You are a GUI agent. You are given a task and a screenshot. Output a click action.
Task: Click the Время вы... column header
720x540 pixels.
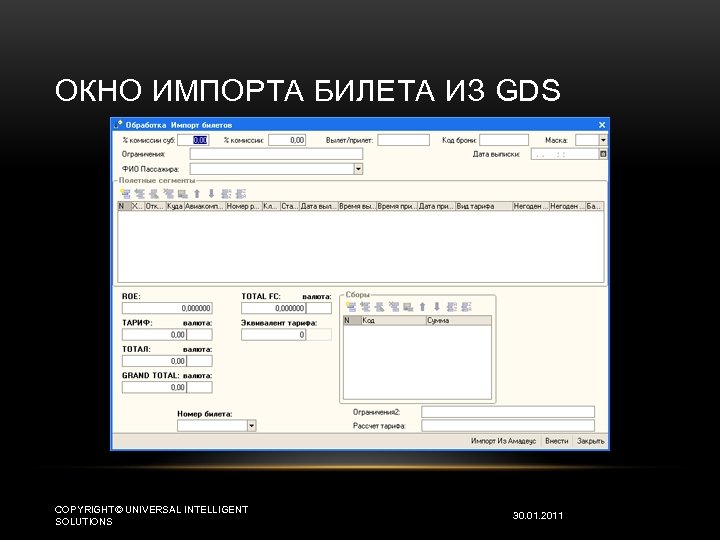coord(357,206)
